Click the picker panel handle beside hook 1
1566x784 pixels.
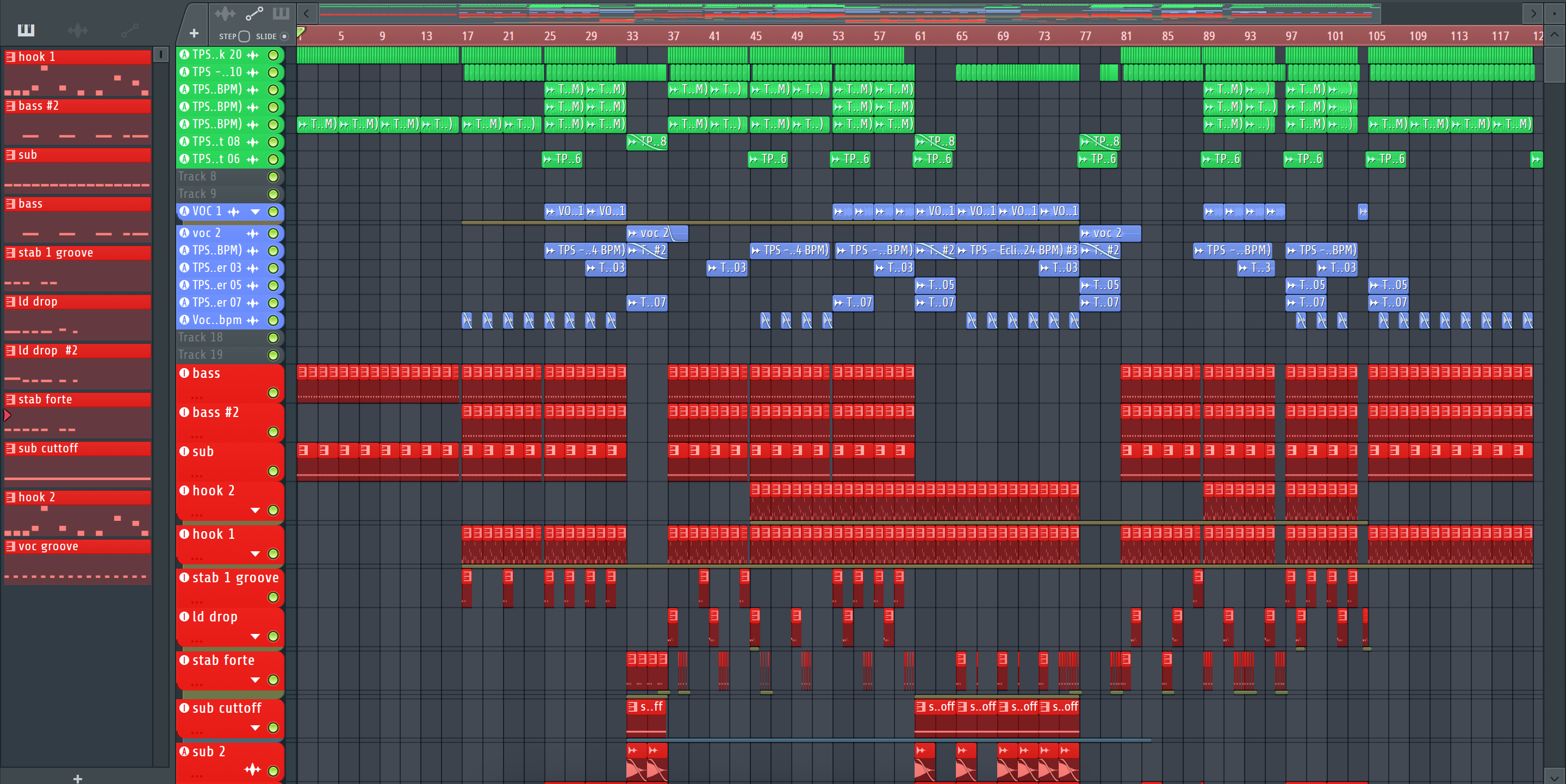click(160, 55)
